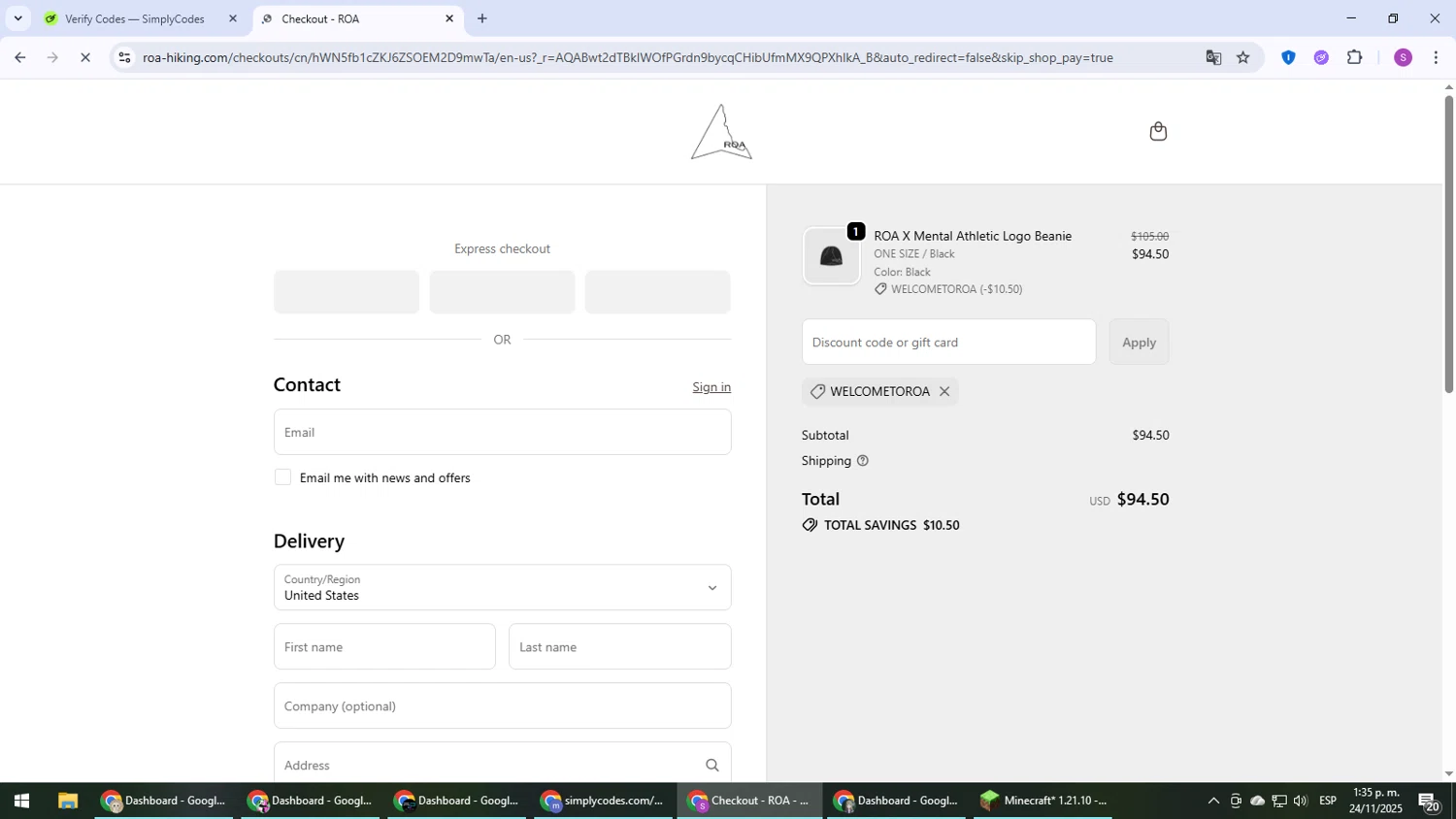Click the Last name field
1456x819 pixels.
pos(619,646)
